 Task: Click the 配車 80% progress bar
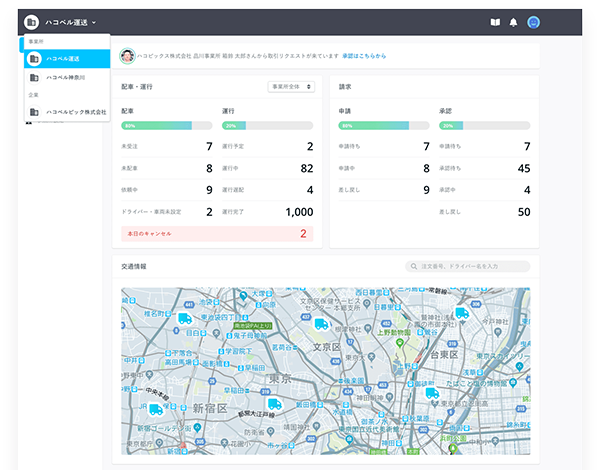click(166, 126)
